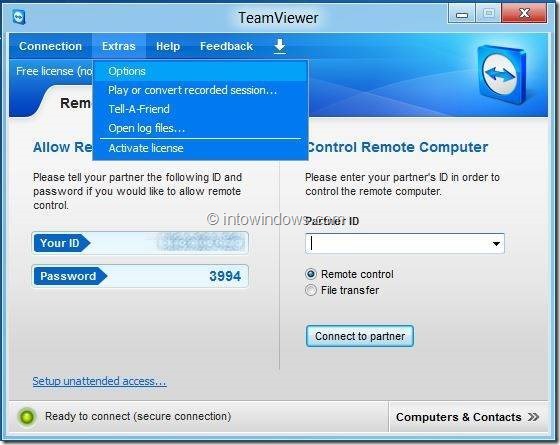
Task: Click the Connect to partner button
Action: pos(360,336)
